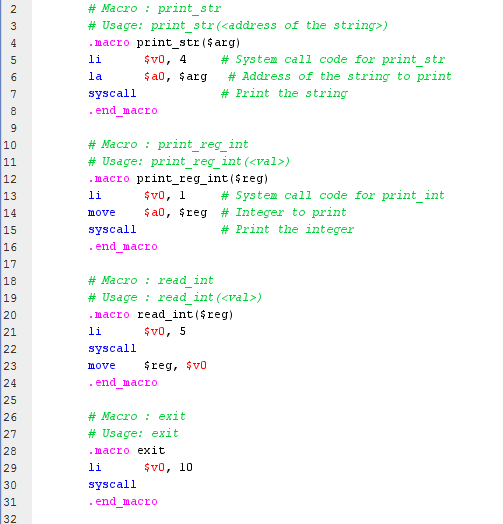Click '.end_macro' on line 24

point(123,383)
